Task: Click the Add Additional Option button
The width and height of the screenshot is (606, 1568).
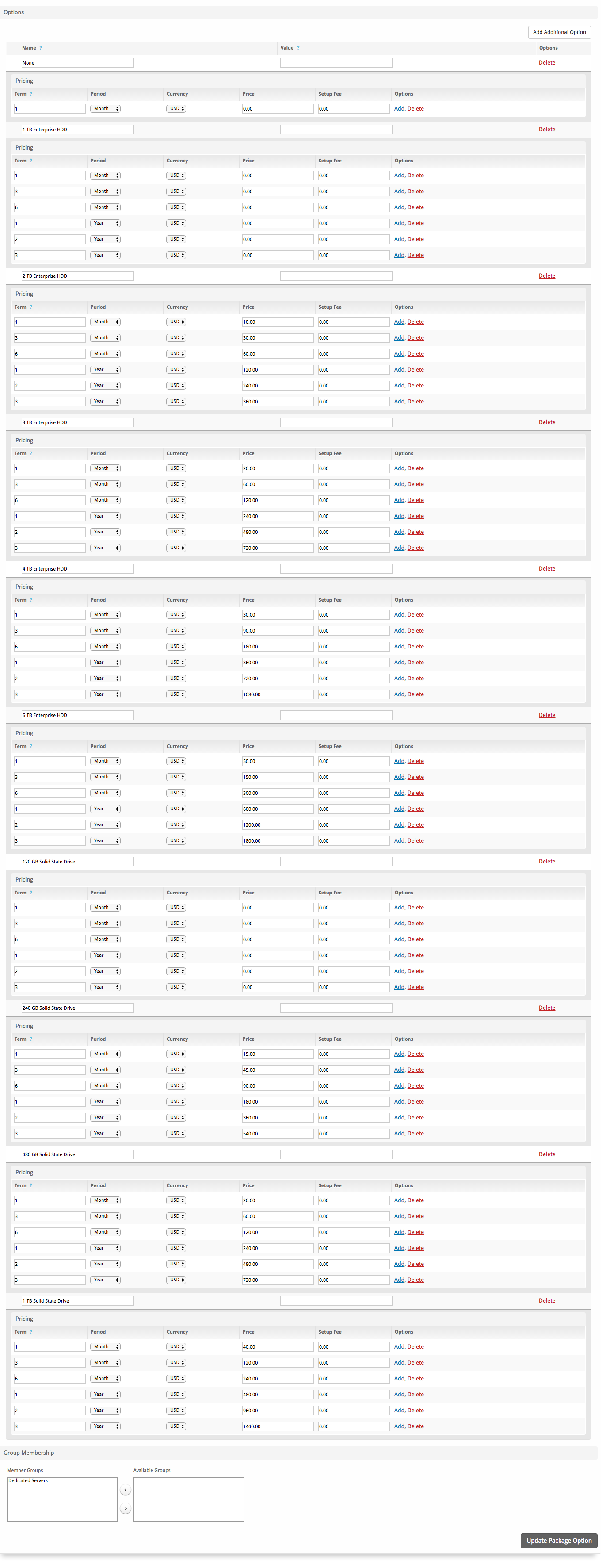Action: coord(559,32)
